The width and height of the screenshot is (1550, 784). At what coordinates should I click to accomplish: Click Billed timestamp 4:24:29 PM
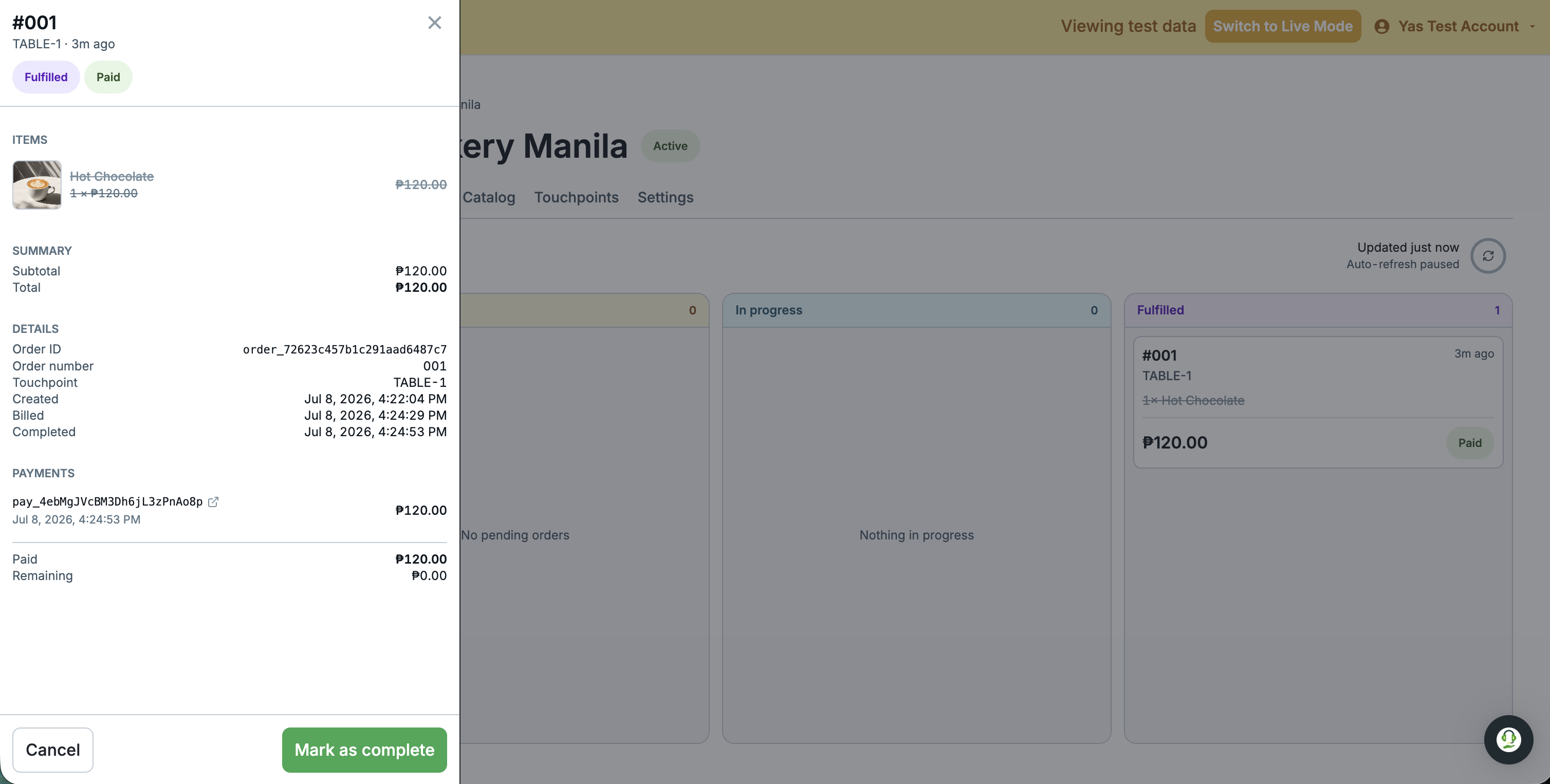pyautogui.click(x=376, y=415)
